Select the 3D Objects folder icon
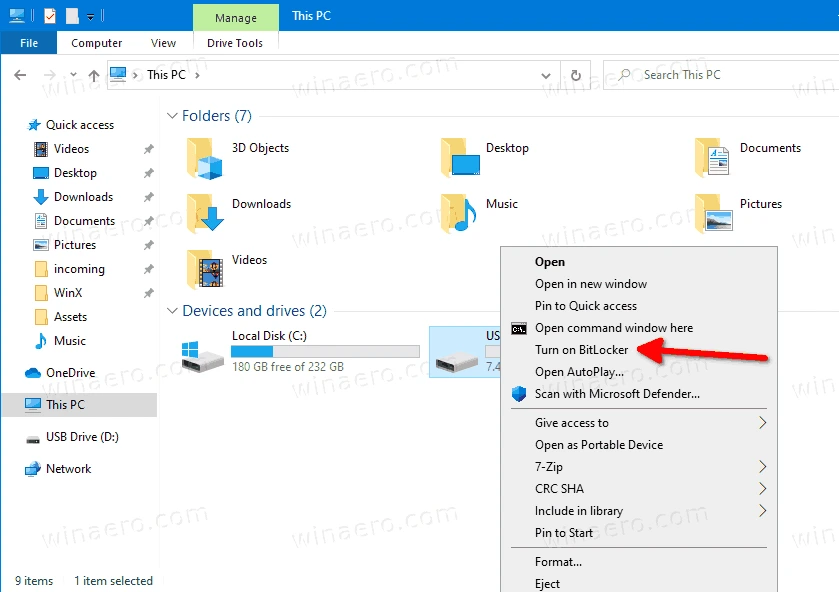Image resolution: width=839 pixels, height=592 pixels. tap(204, 158)
